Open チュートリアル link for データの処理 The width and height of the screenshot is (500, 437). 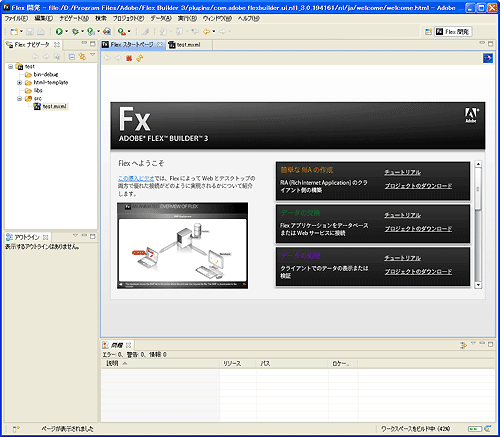point(403,258)
